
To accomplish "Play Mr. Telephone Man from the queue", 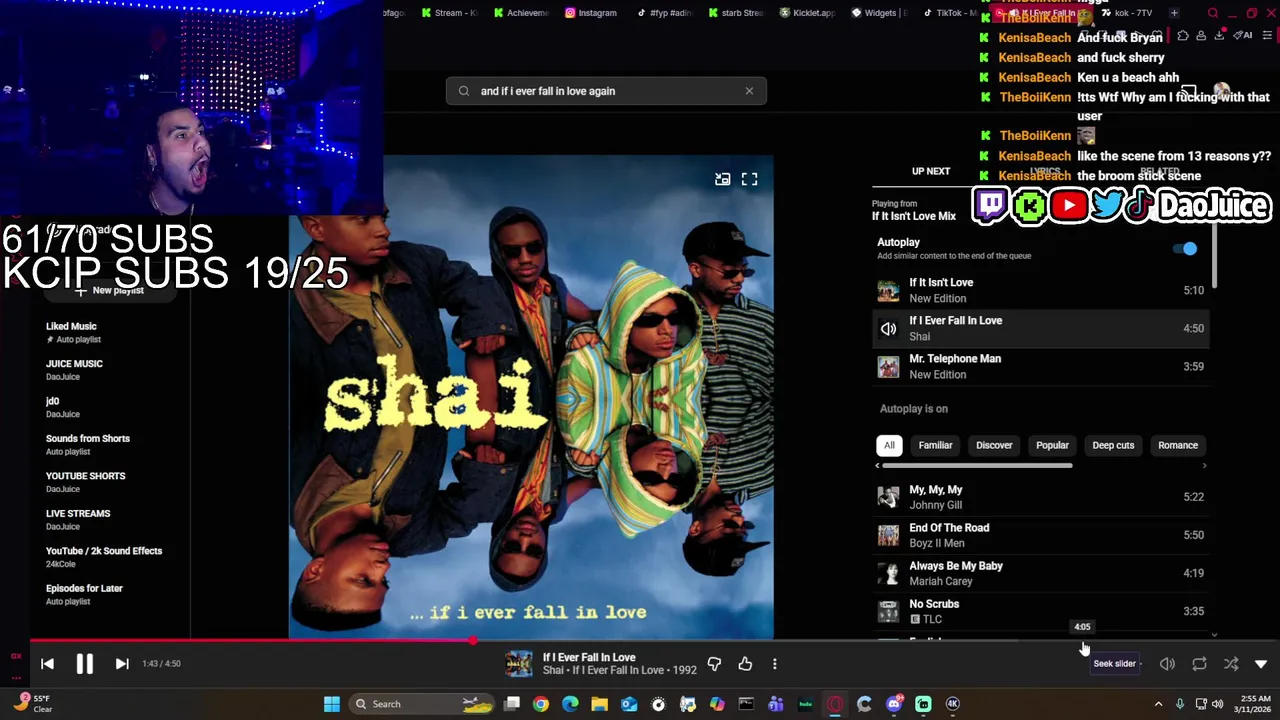I will tap(1040, 366).
